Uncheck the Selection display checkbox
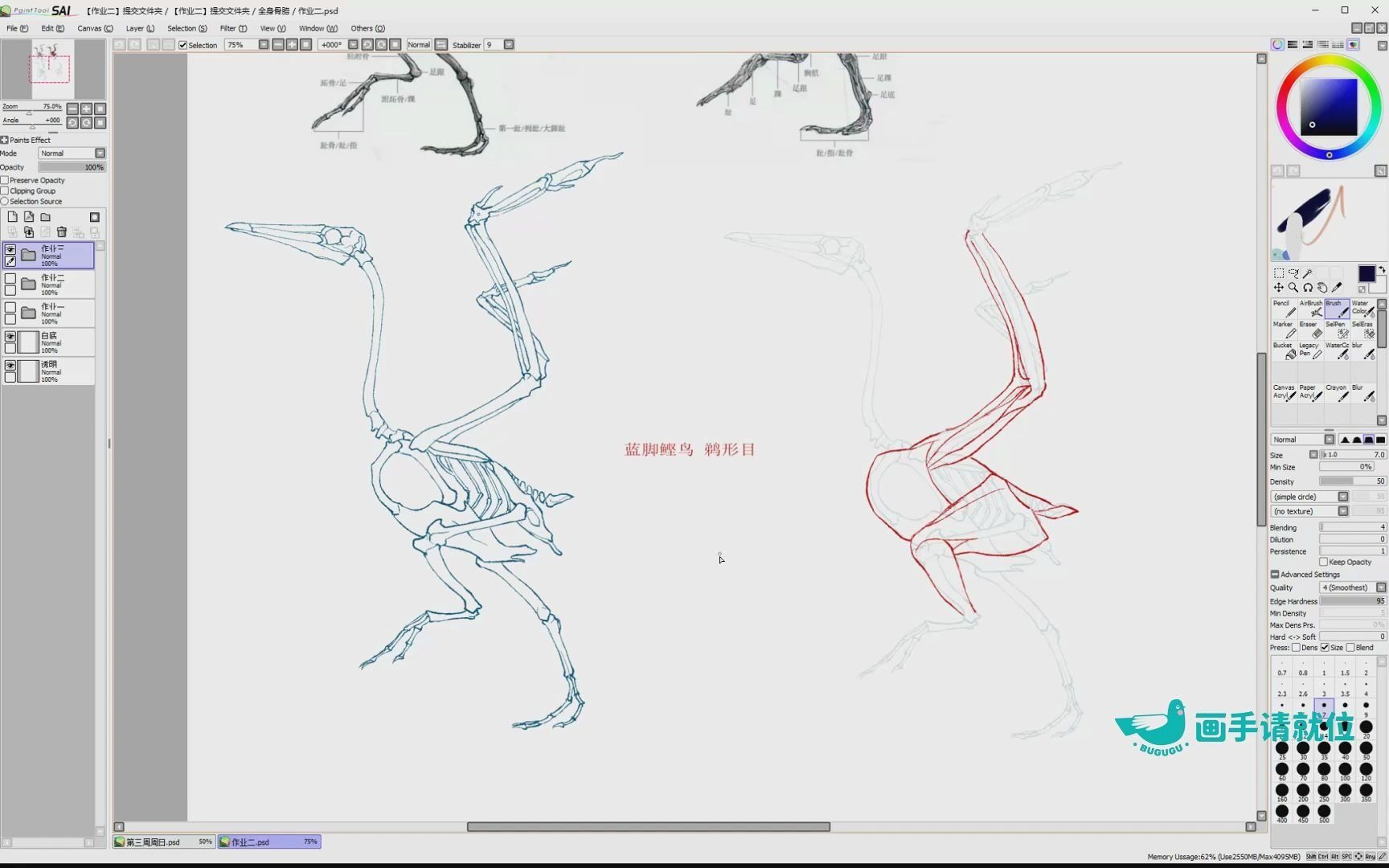The height and width of the screenshot is (868, 1389). coord(183,45)
